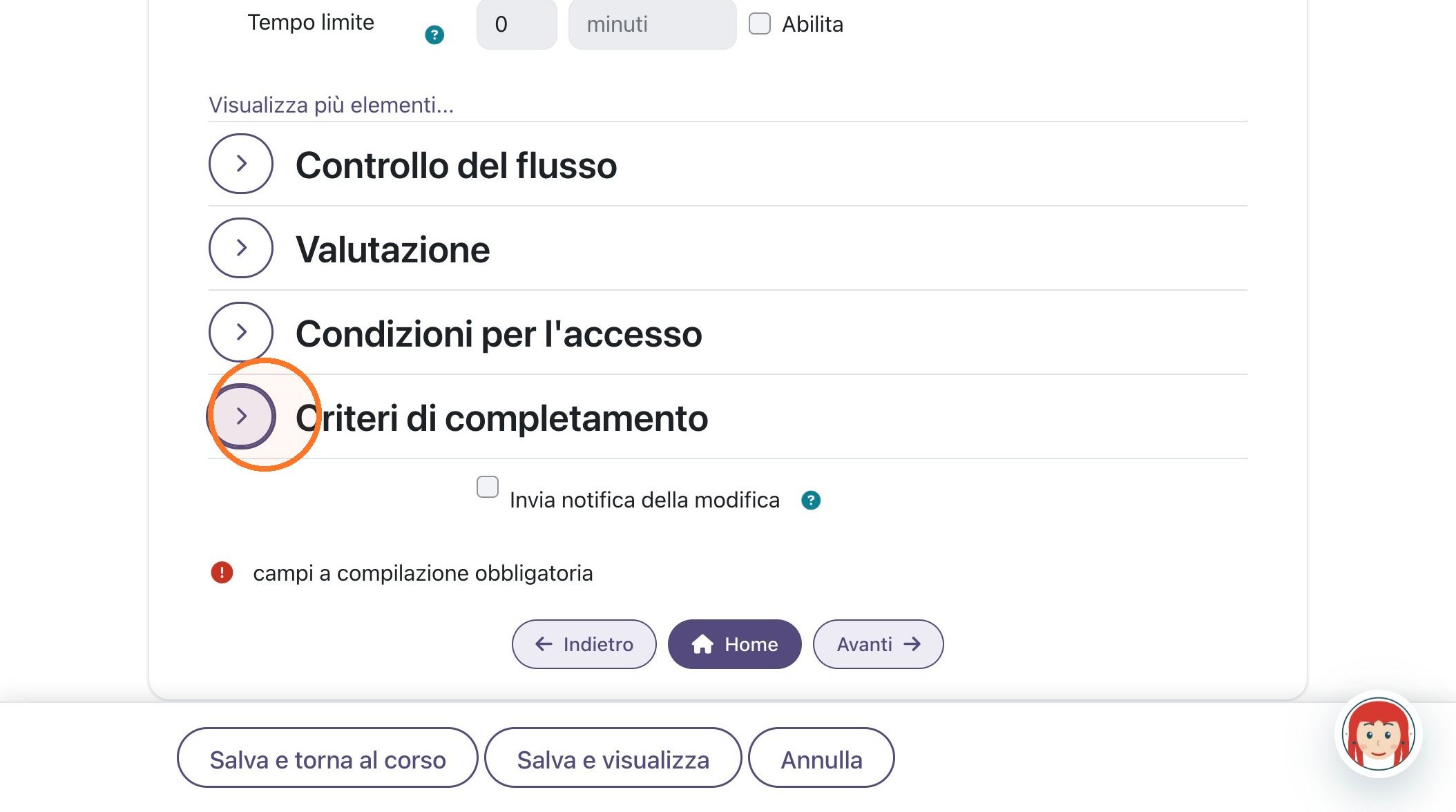Click the Visualizza più elementi link
The width and height of the screenshot is (1456, 812).
[332, 105]
